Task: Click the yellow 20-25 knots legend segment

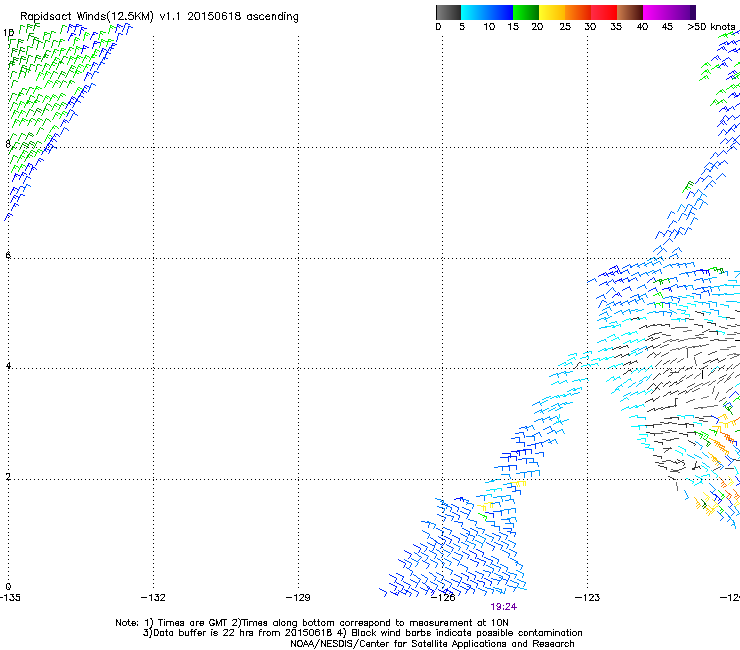Action: (552, 12)
